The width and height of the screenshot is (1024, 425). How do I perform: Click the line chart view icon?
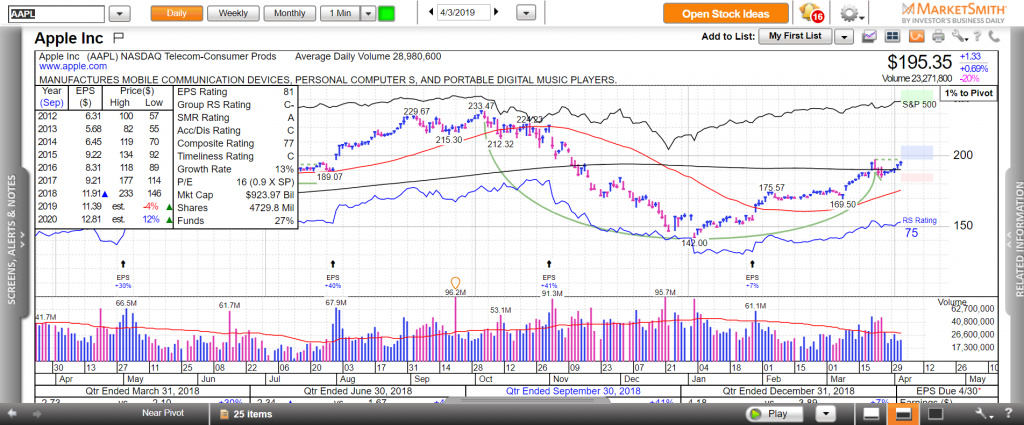tap(868, 36)
